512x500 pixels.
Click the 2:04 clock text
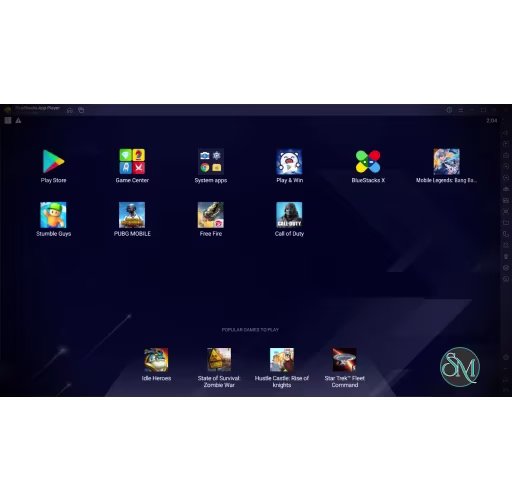[492, 121]
